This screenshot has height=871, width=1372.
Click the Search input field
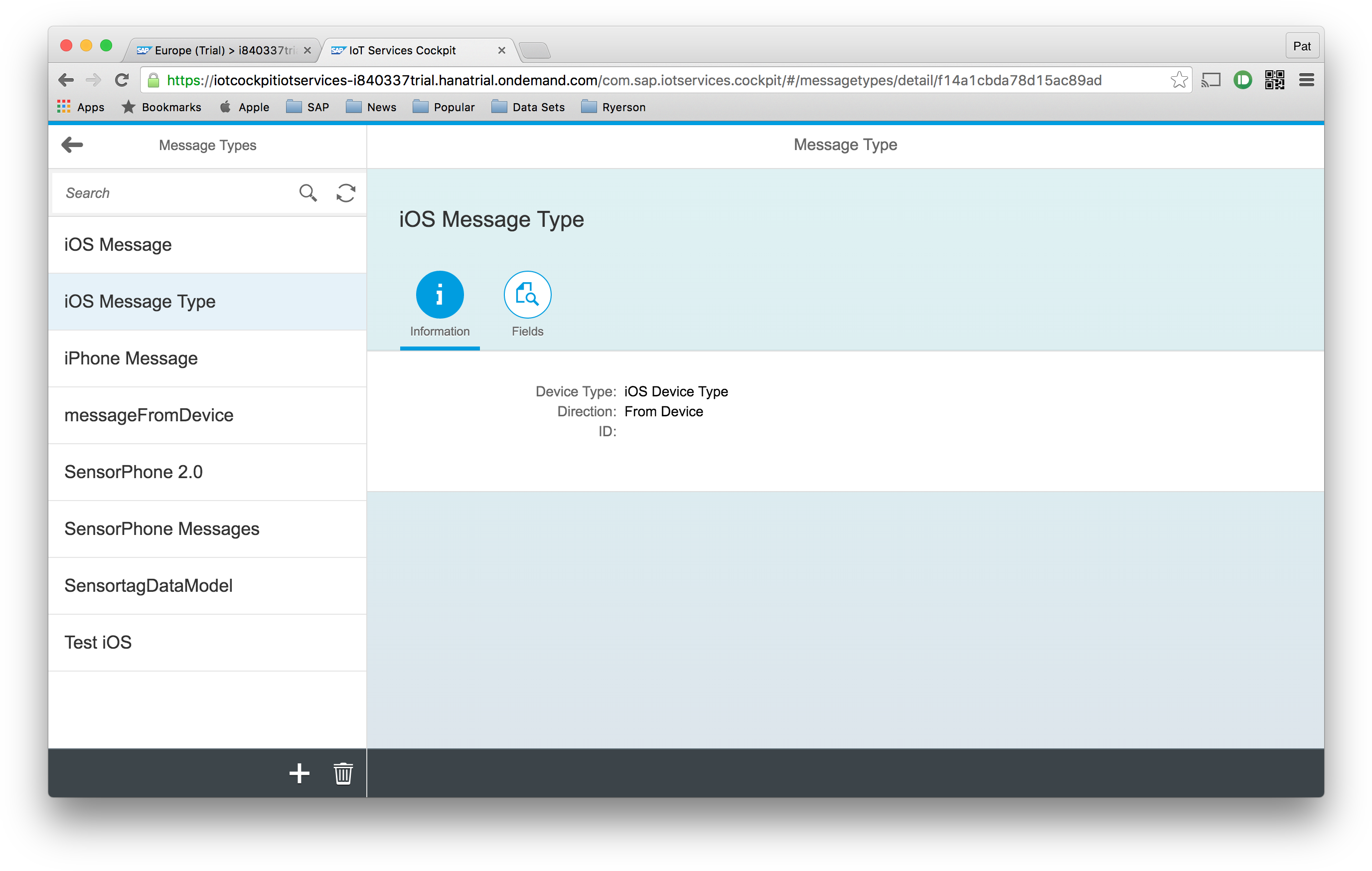click(174, 193)
